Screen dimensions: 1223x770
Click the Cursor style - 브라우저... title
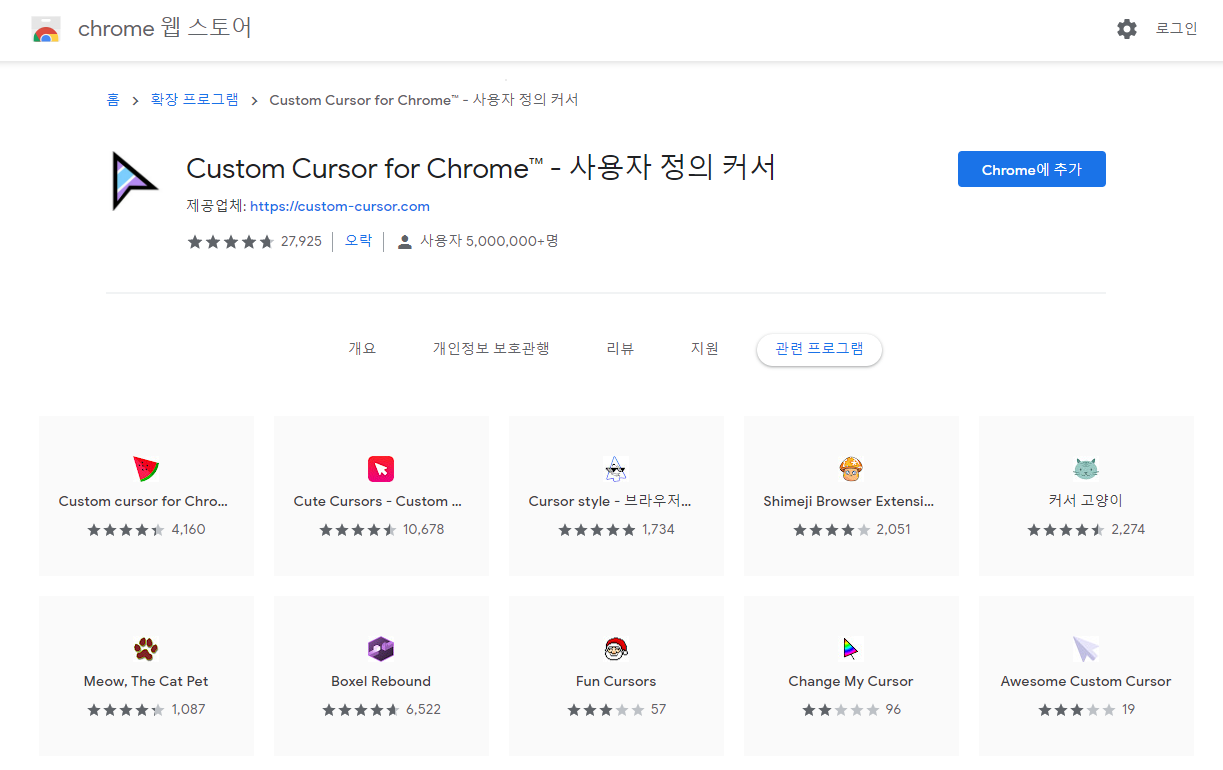tap(610, 501)
